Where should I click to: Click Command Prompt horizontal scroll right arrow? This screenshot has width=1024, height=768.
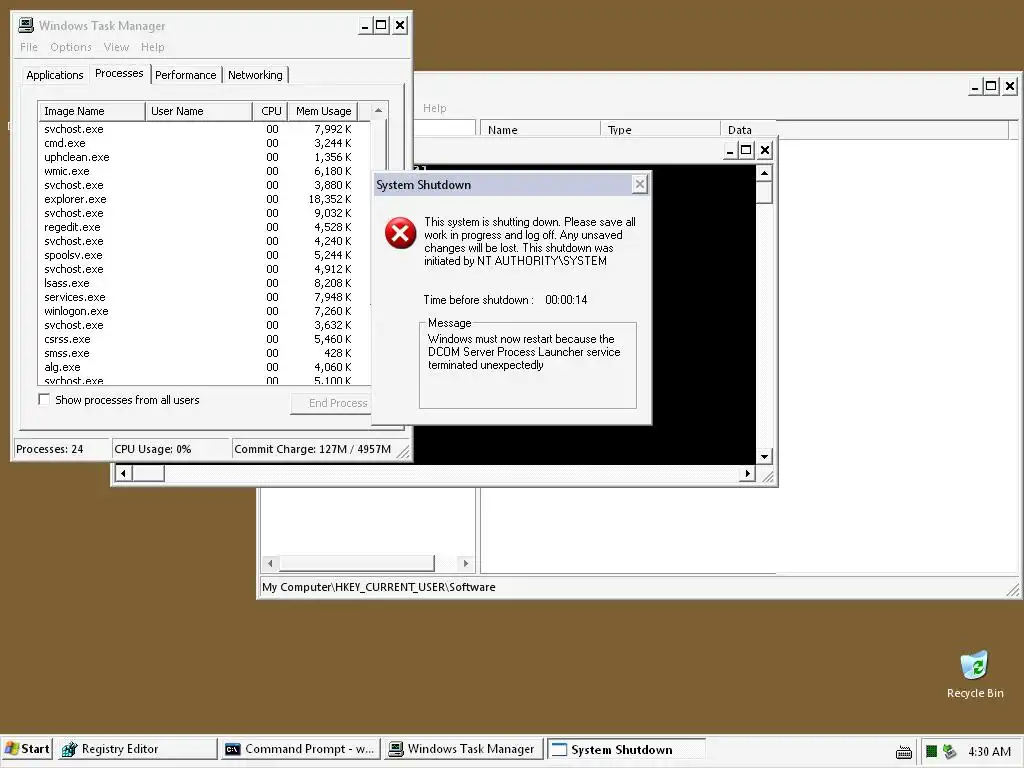pos(747,473)
